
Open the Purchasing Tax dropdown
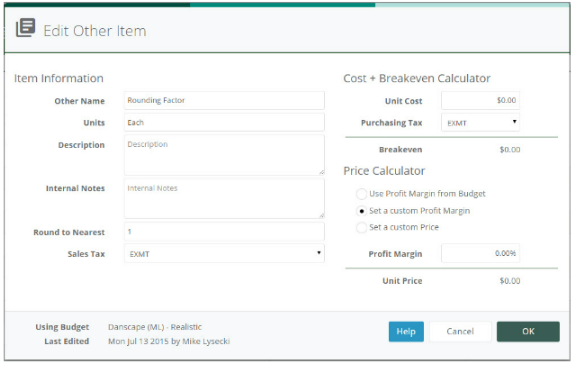click(x=480, y=123)
